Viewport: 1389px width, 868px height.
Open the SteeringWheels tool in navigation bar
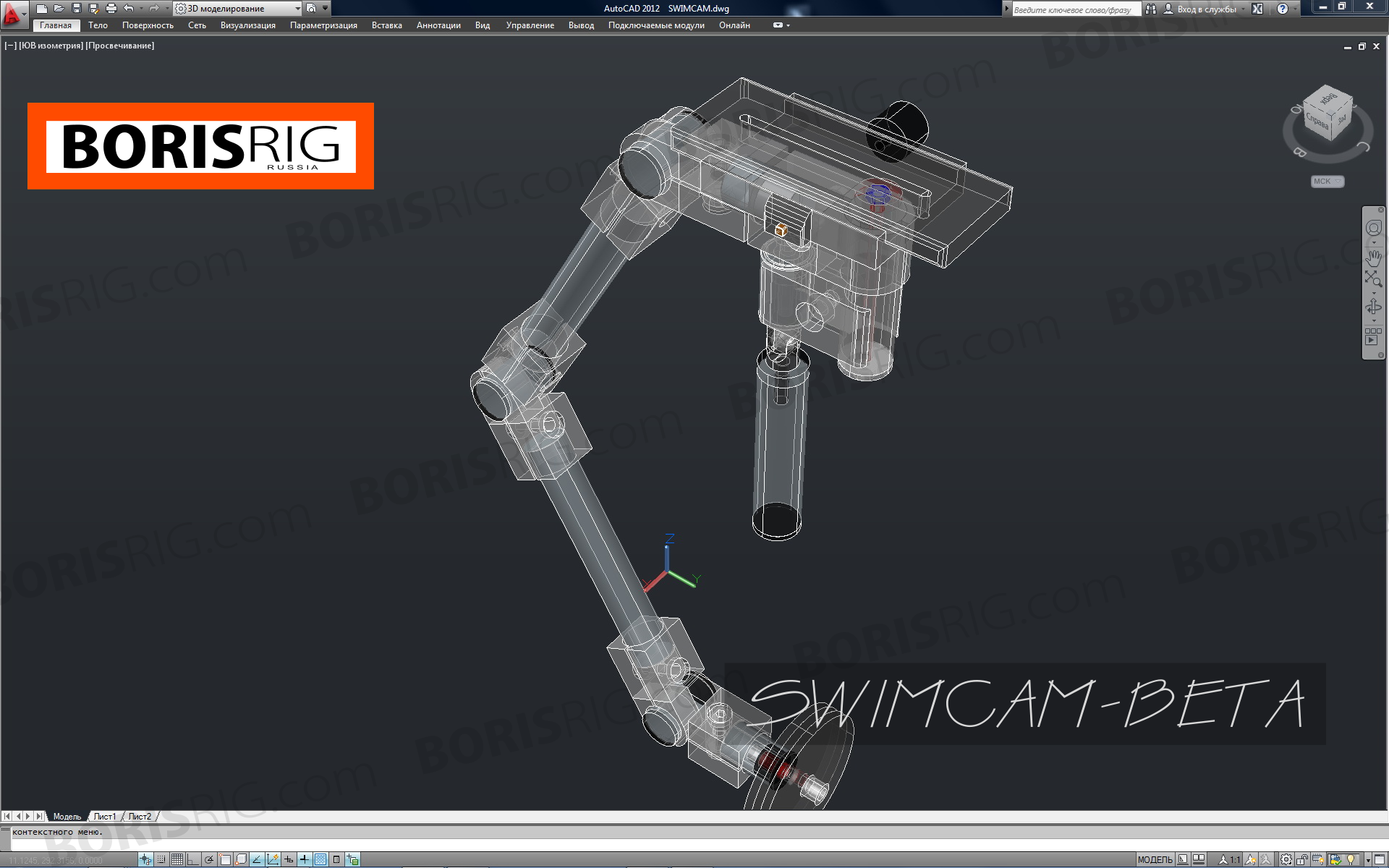[x=1373, y=229]
